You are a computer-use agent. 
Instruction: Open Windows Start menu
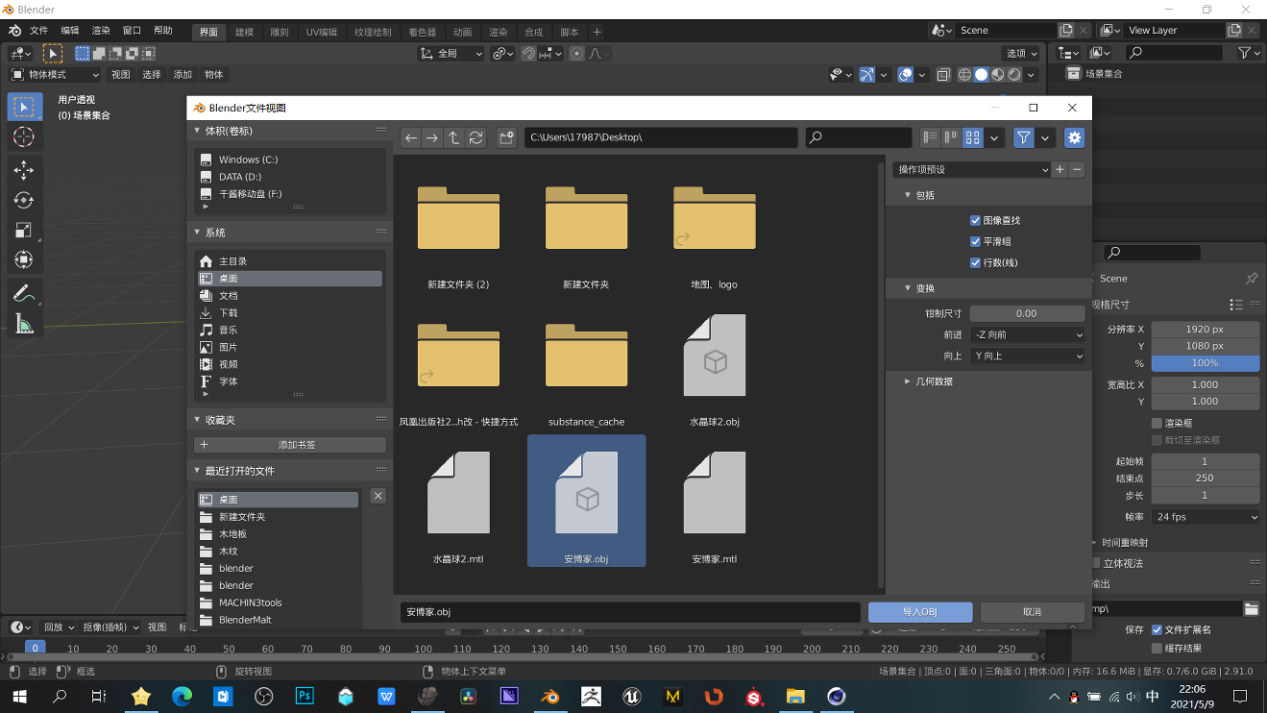coord(19,697)
